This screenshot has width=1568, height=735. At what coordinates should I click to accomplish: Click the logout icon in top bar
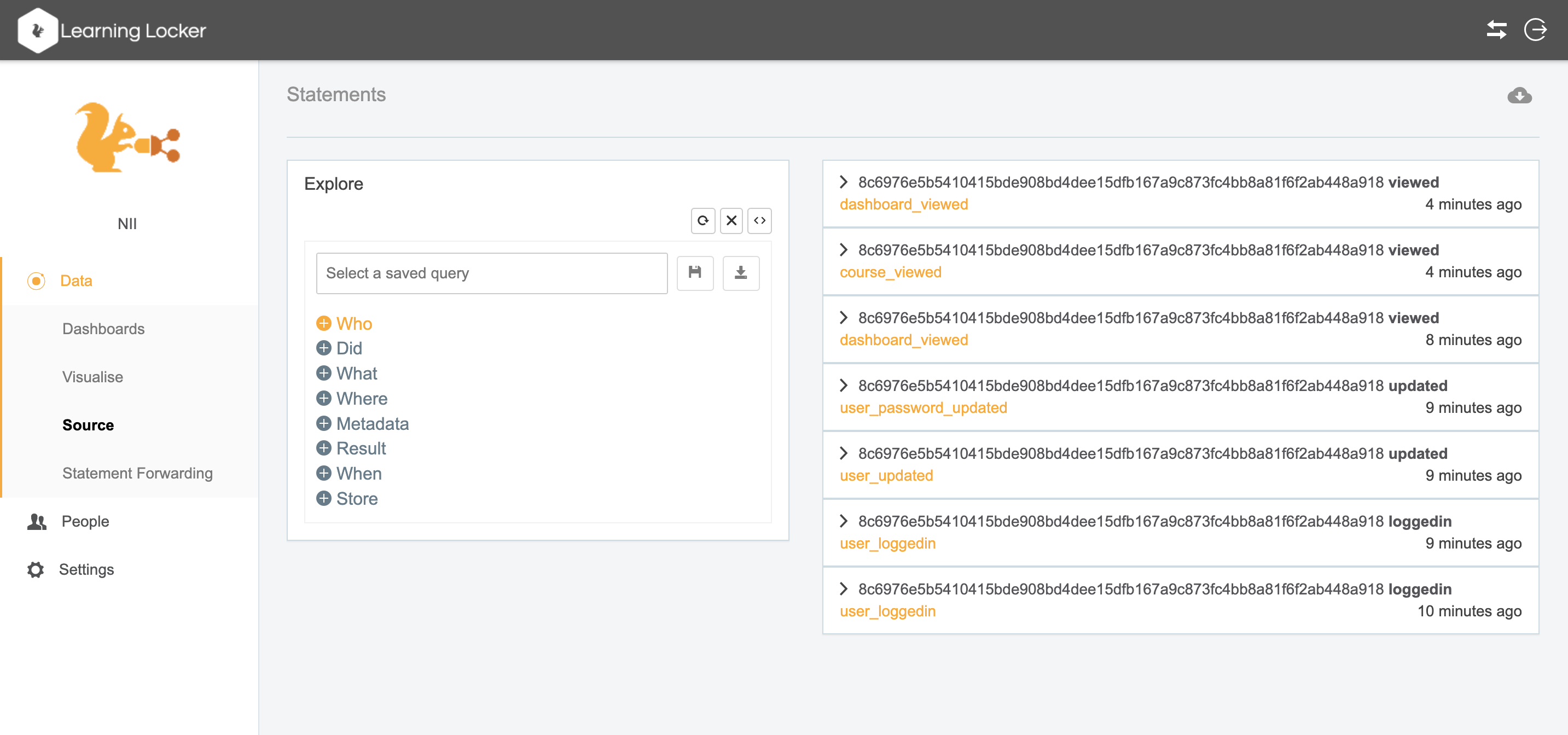pyautogui.click(x=1535, y=30)
